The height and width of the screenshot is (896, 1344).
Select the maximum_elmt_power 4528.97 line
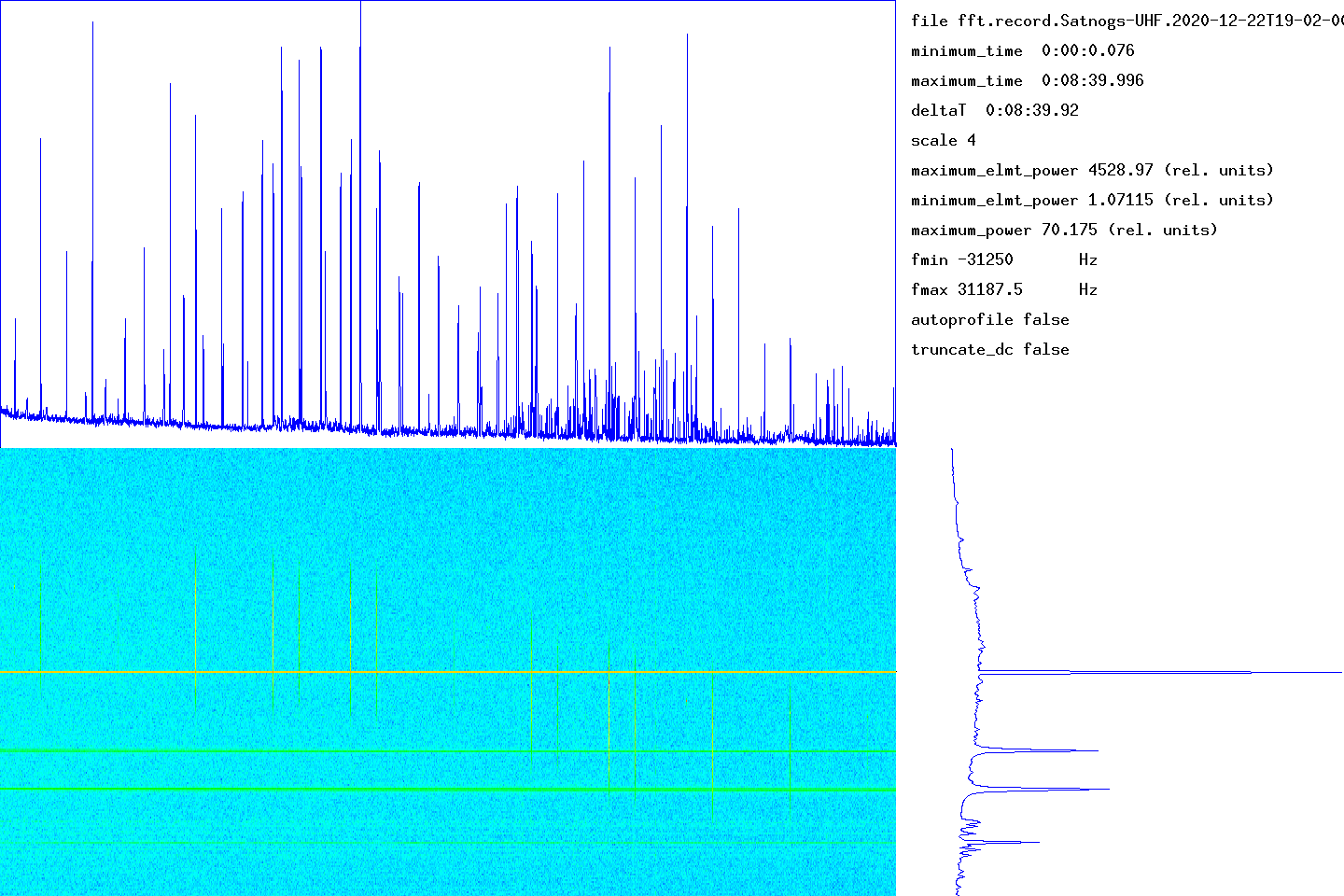click(x=1093, y=170)
